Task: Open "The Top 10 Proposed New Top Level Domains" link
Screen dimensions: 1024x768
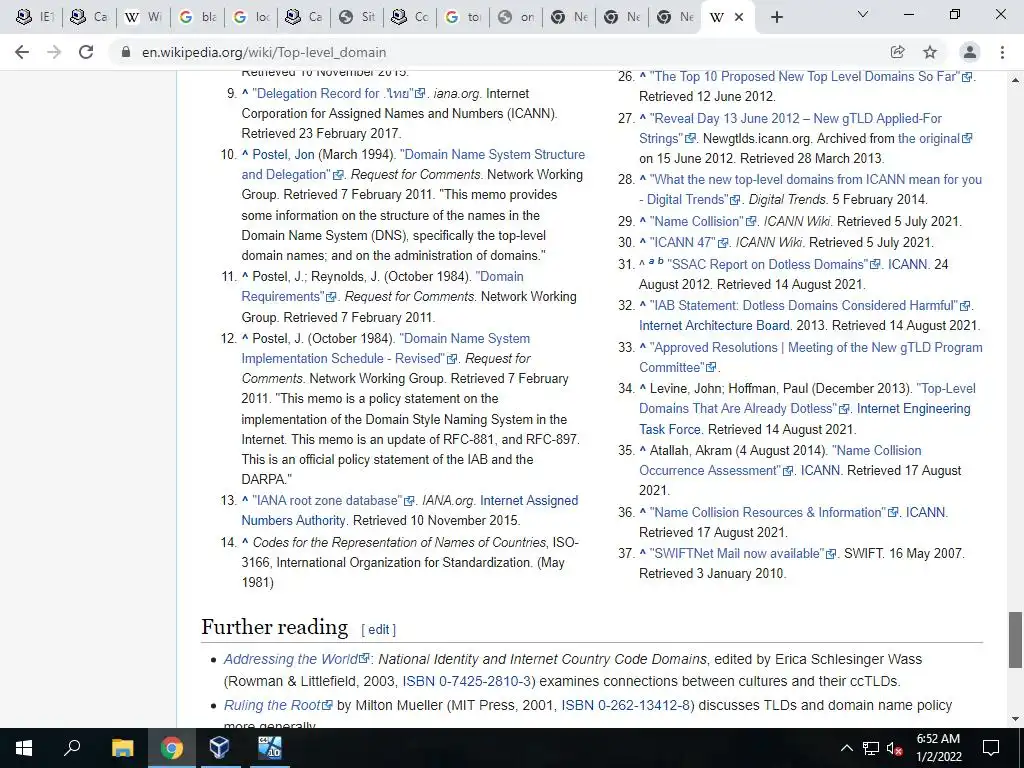Action: 810,76
